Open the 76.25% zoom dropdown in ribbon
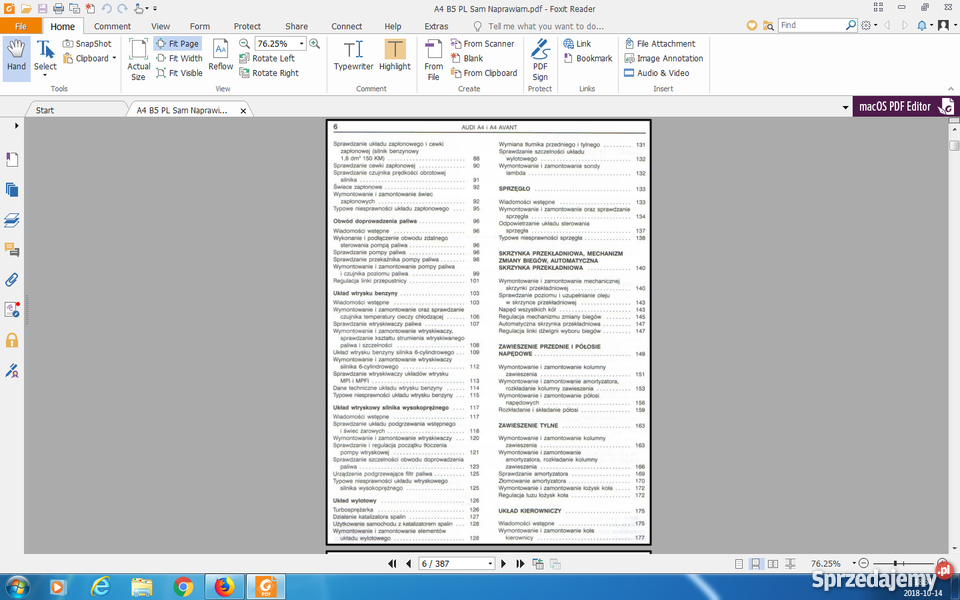The height and width of the screenshot is (600, 960). (301, 43)
